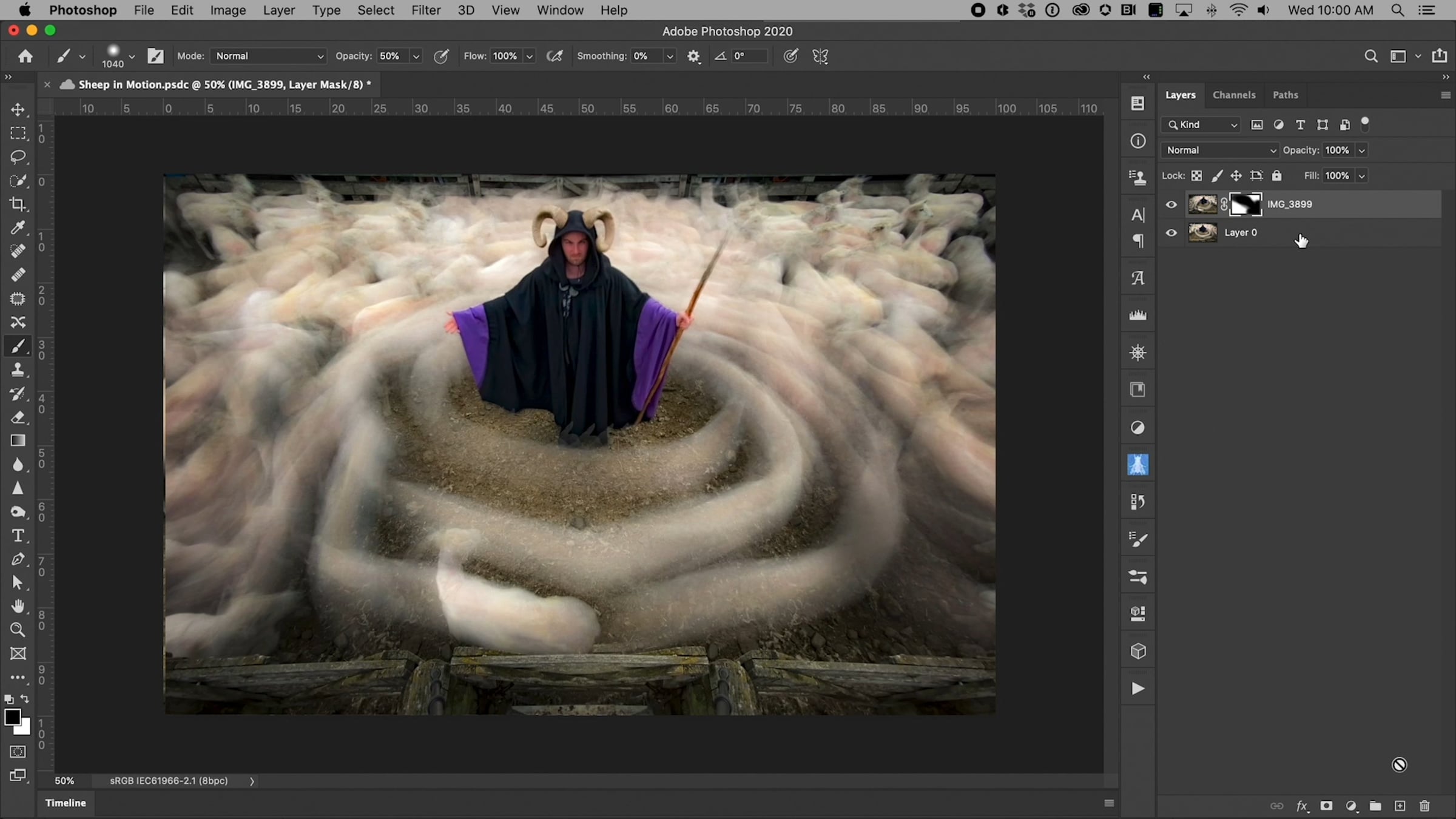
Task: Toggle the airbrush build-up effect
Action: point(554,56)
